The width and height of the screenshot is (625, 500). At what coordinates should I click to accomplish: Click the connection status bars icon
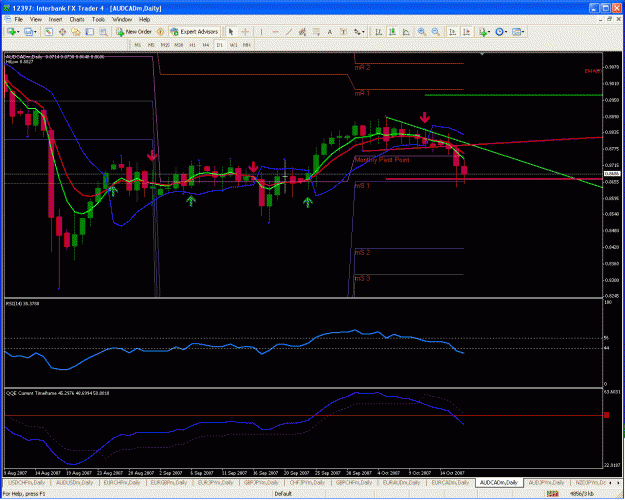tap(552, 494)
